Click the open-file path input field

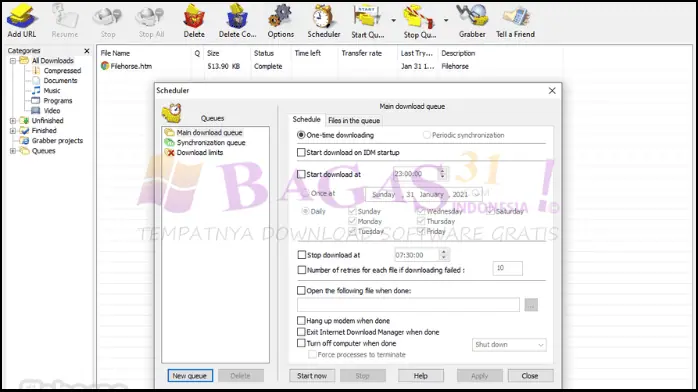pyautogui.click(x=408, y=305)
